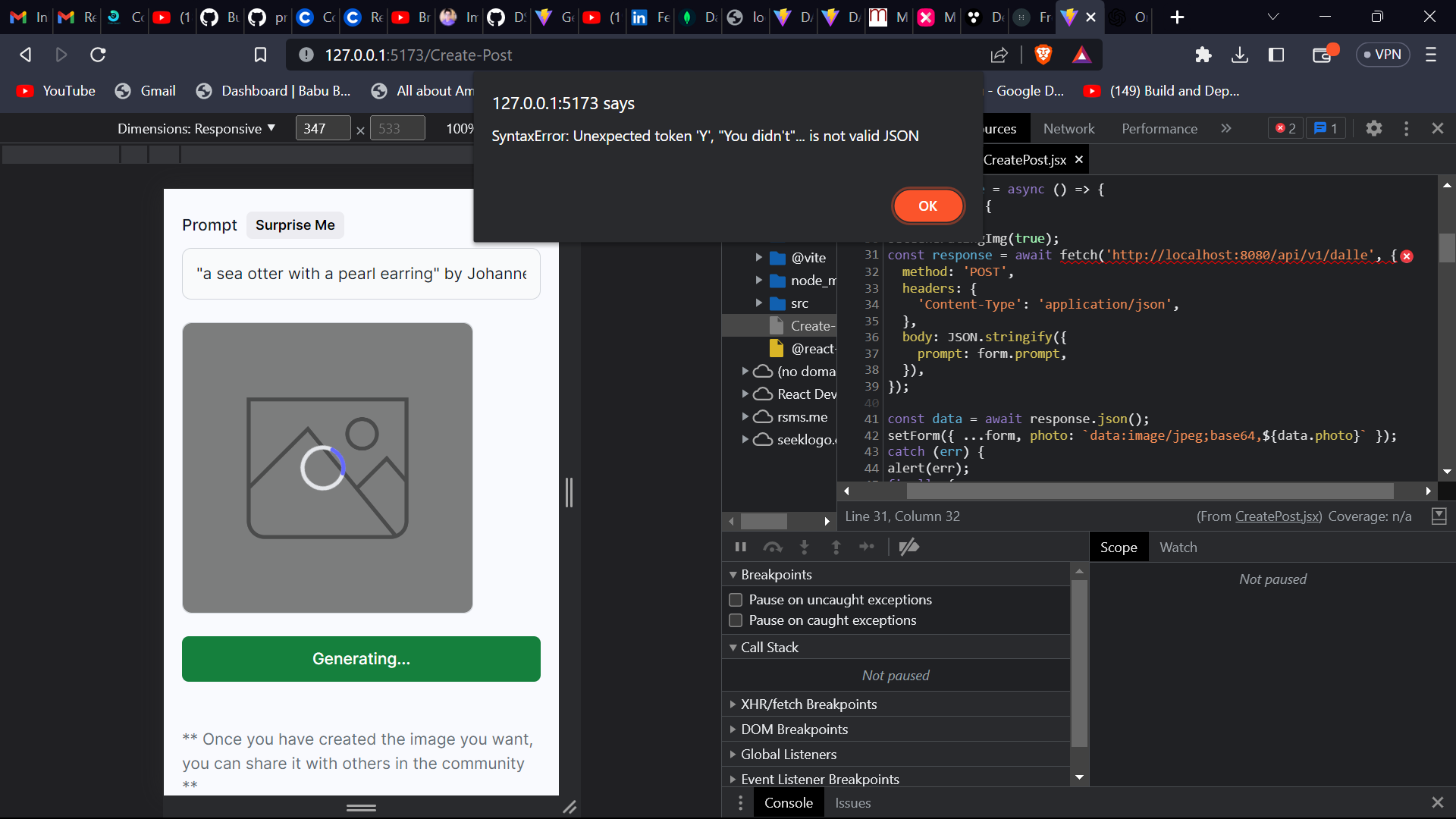
Task: Enable Pause on uncaught exceptions
Action: click(x=736, y=599)
